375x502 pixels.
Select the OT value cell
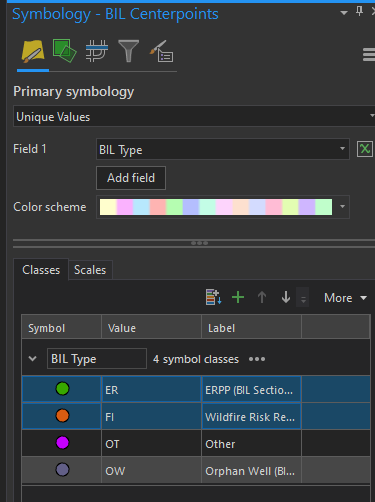[x=151, y=443]
